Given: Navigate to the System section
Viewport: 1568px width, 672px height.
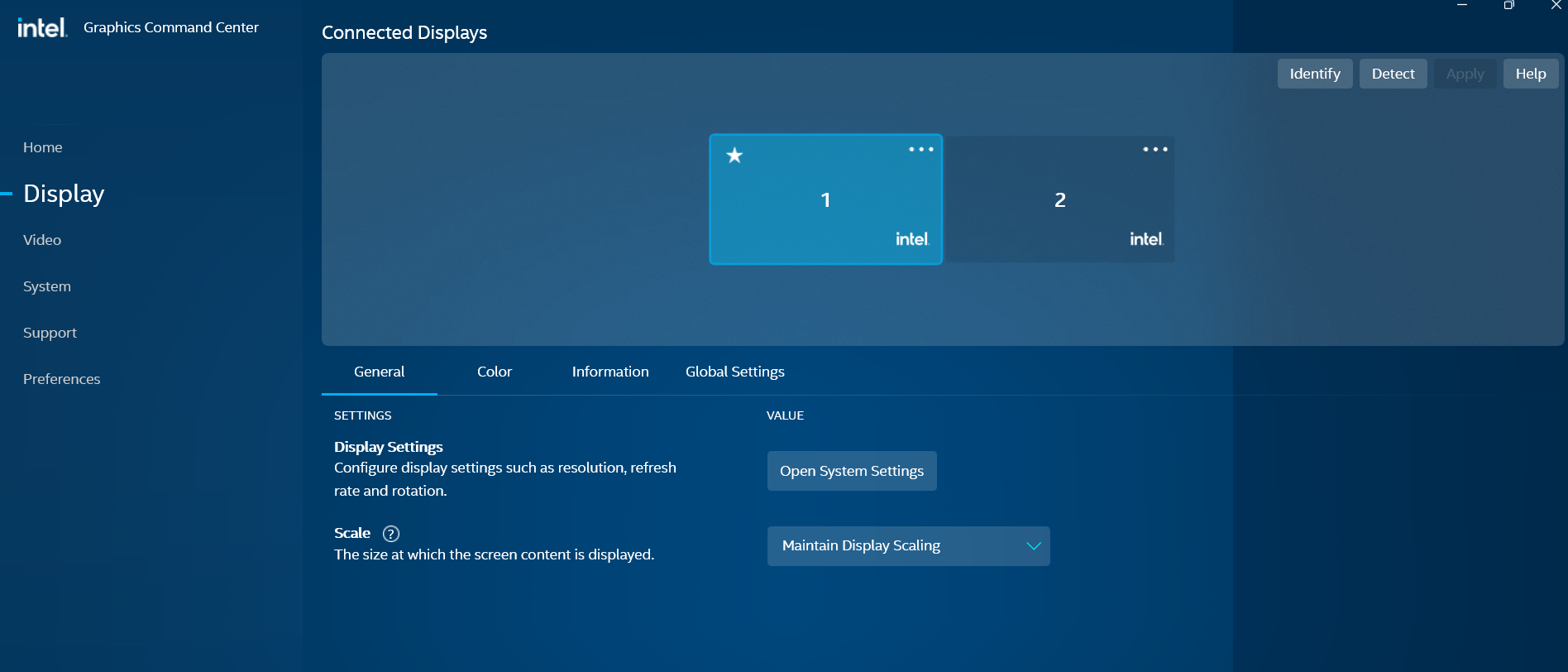Looking at the screenshot, I should point(47,286).
